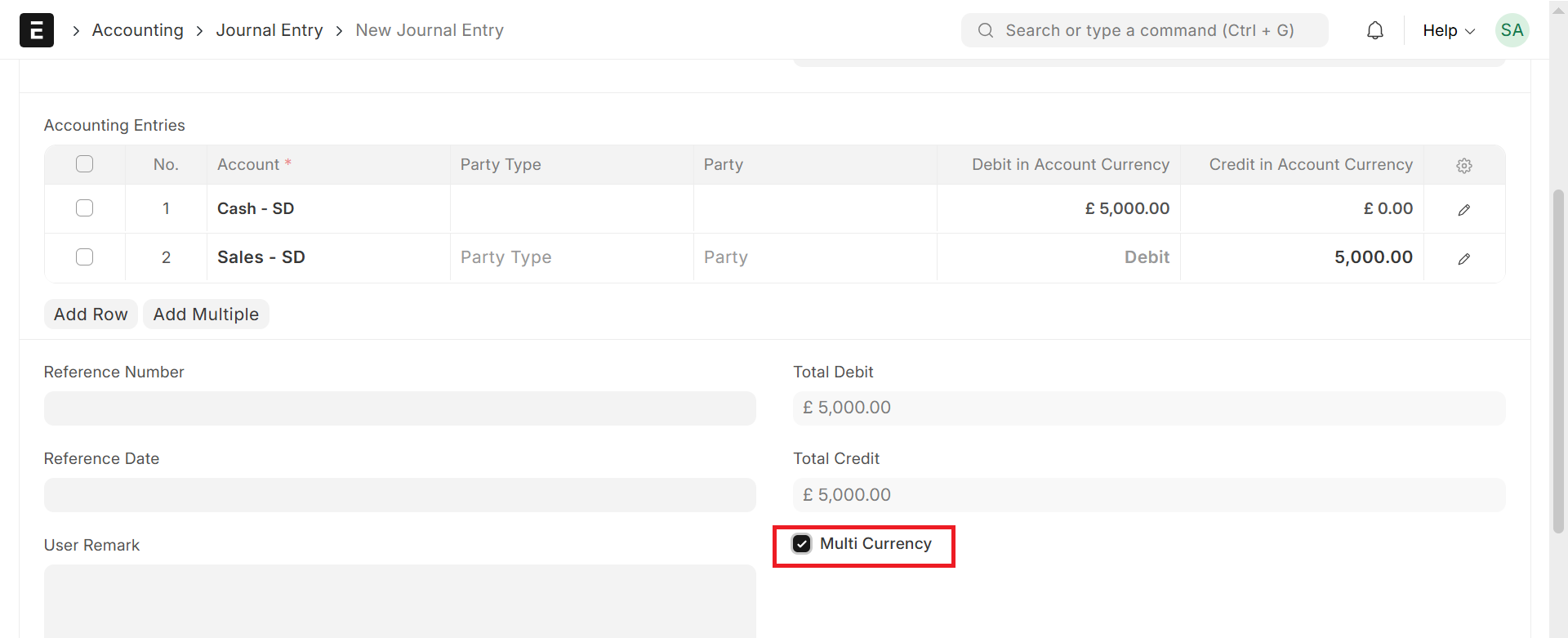Navigate to Journal Entry breadcrumb
This screenshot has height=638, width=1568.
(x=269, y=30)
